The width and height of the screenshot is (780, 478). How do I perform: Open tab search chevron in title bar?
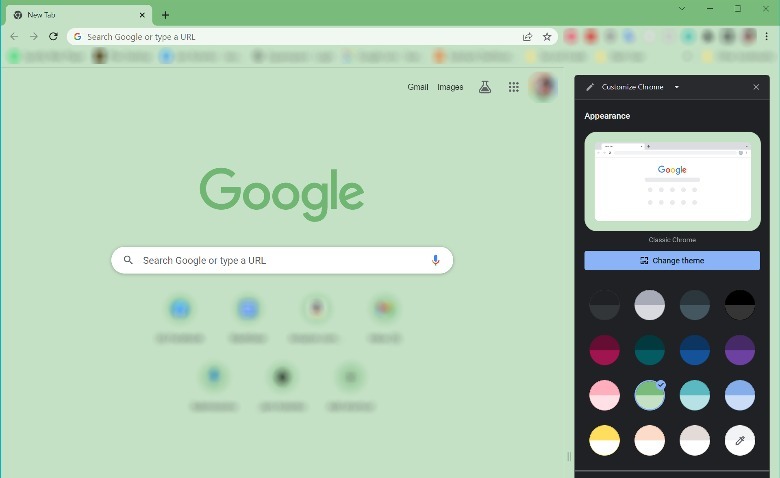tap(682, 8)
